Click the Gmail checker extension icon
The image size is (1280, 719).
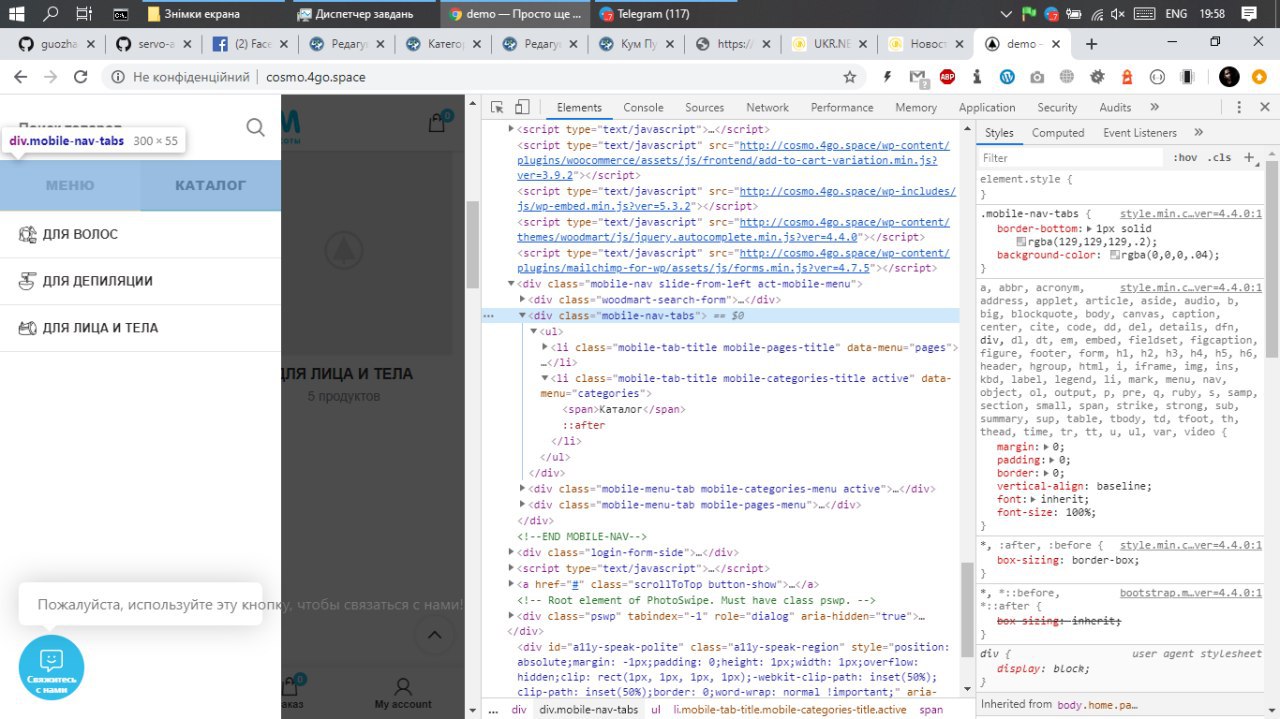pos(918,77)
